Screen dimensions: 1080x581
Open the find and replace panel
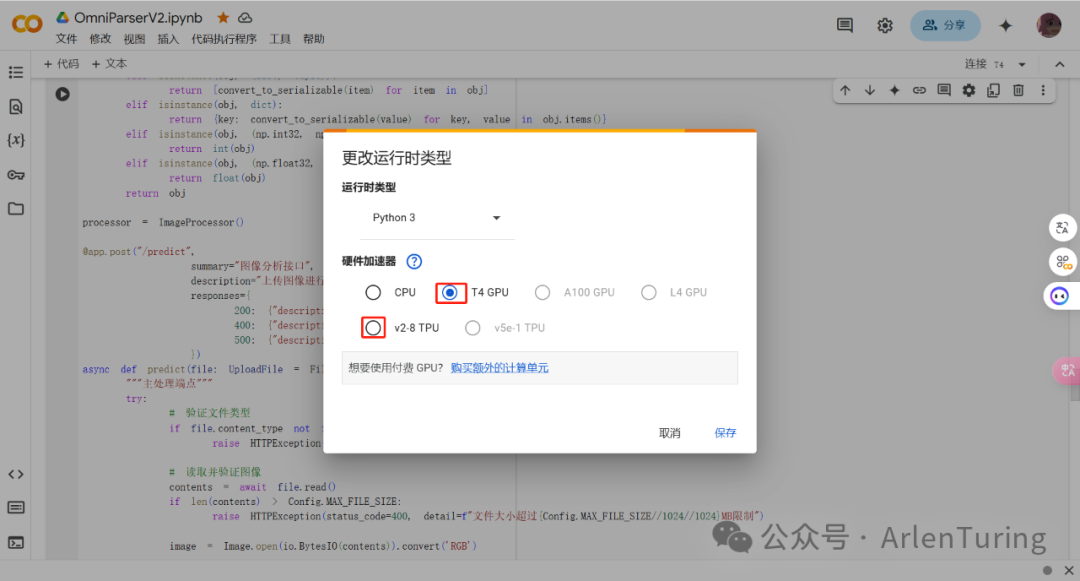(15, 106)
